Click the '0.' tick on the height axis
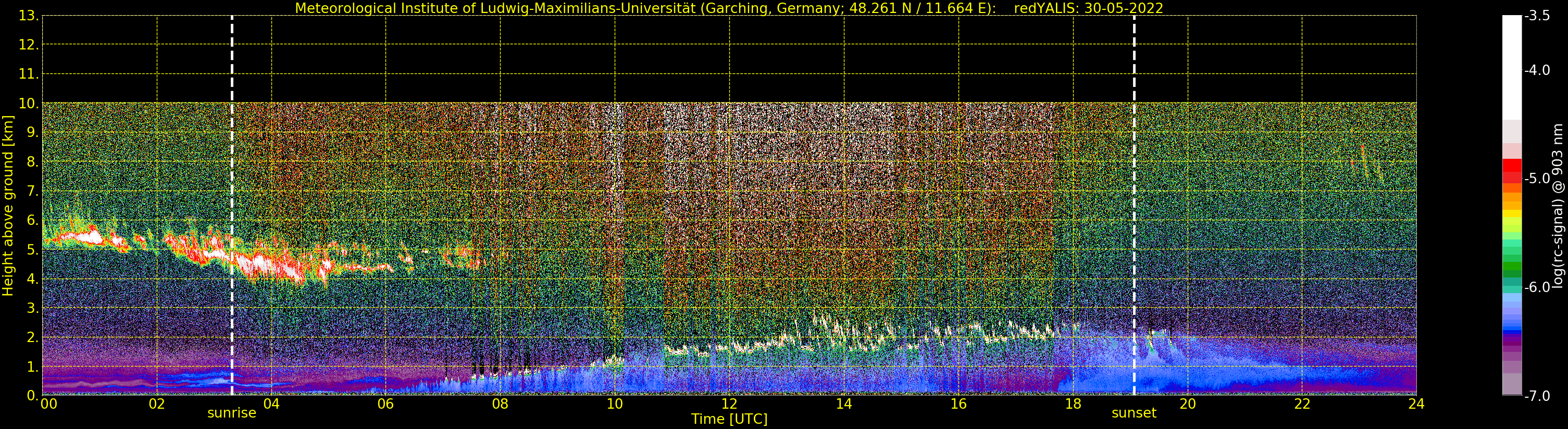The image size is (1568, 429). click(32, 396)
